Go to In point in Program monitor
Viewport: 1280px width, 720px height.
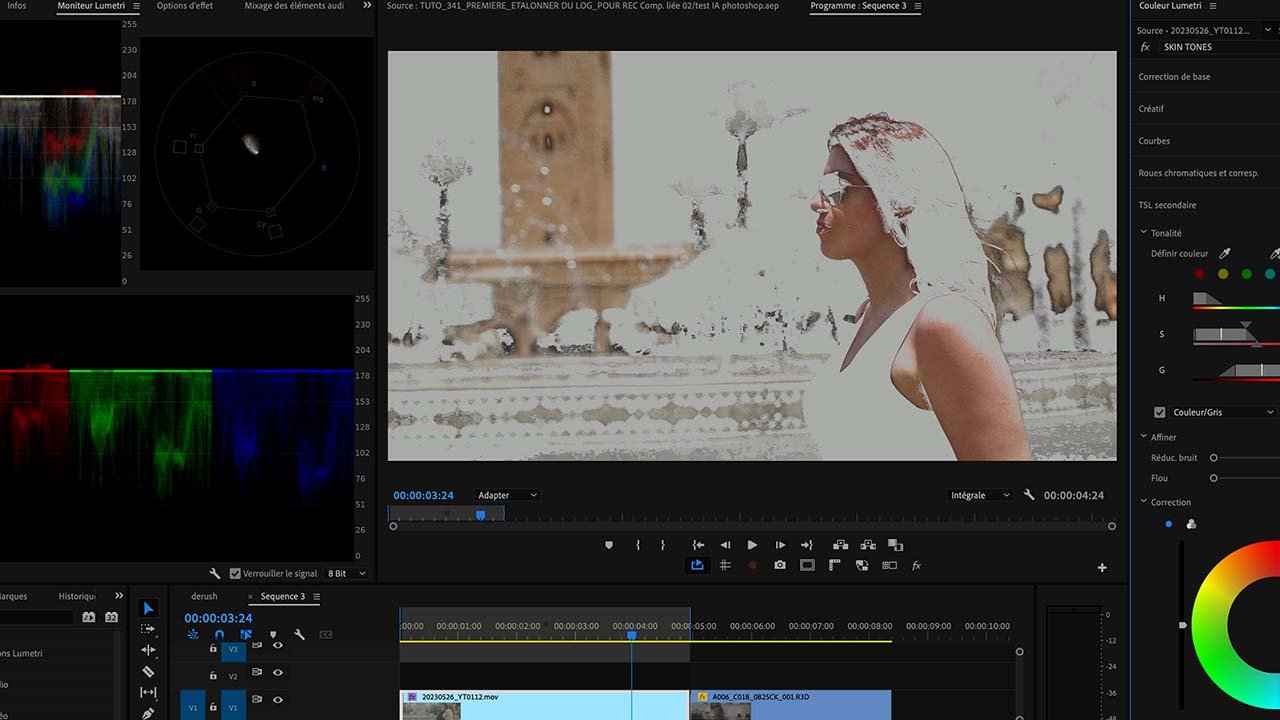pos(698,545)
